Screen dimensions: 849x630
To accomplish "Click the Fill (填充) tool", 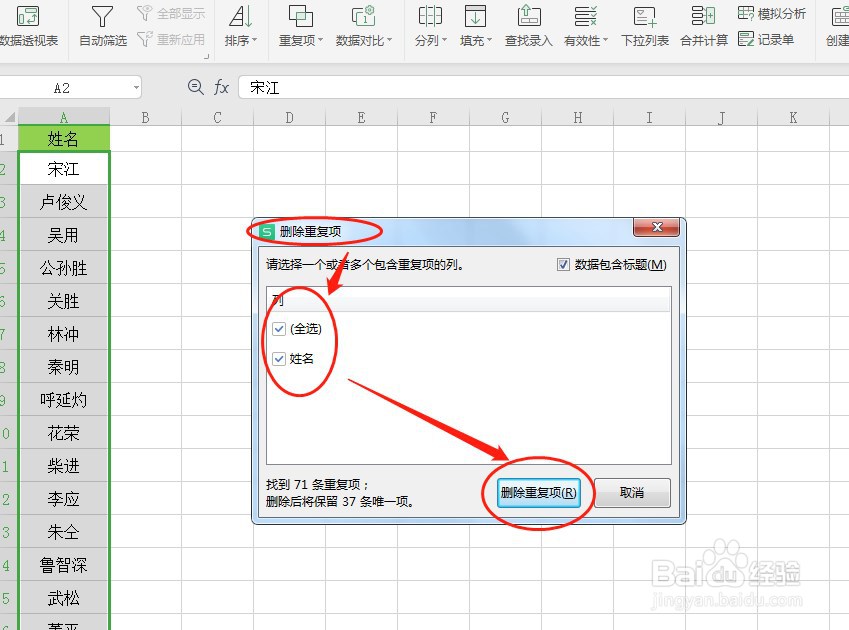I will (x=473, y=27).
